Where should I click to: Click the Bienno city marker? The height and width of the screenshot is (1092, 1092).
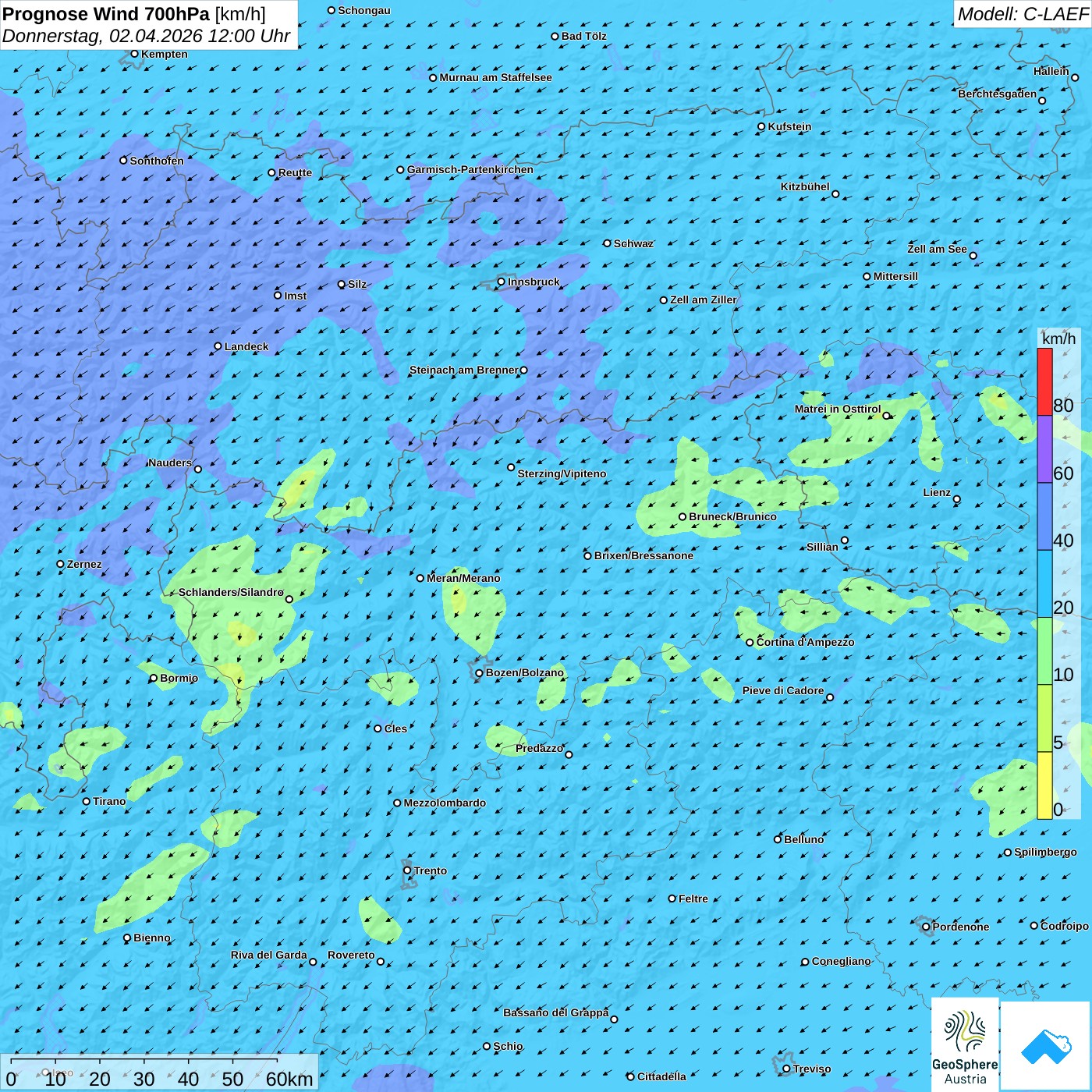[127, 938]
